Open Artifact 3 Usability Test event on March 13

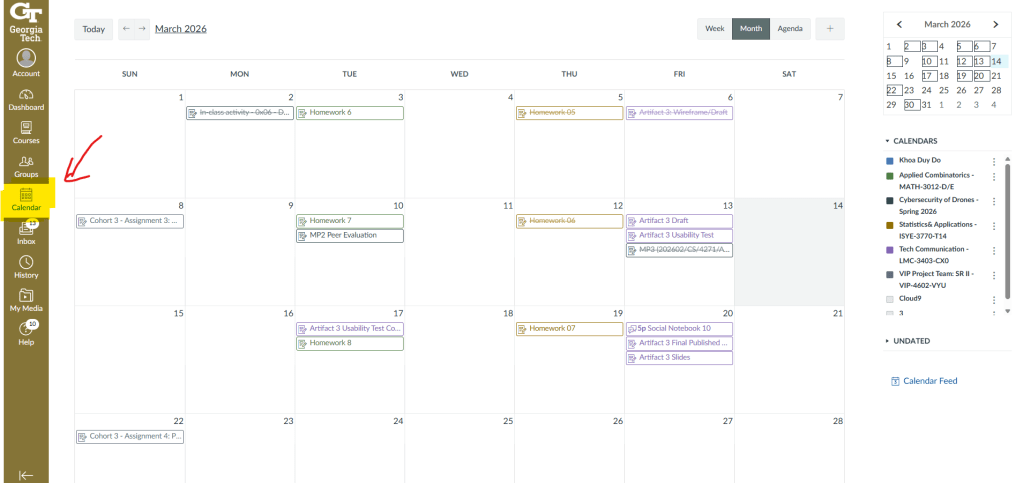(679, 236)
